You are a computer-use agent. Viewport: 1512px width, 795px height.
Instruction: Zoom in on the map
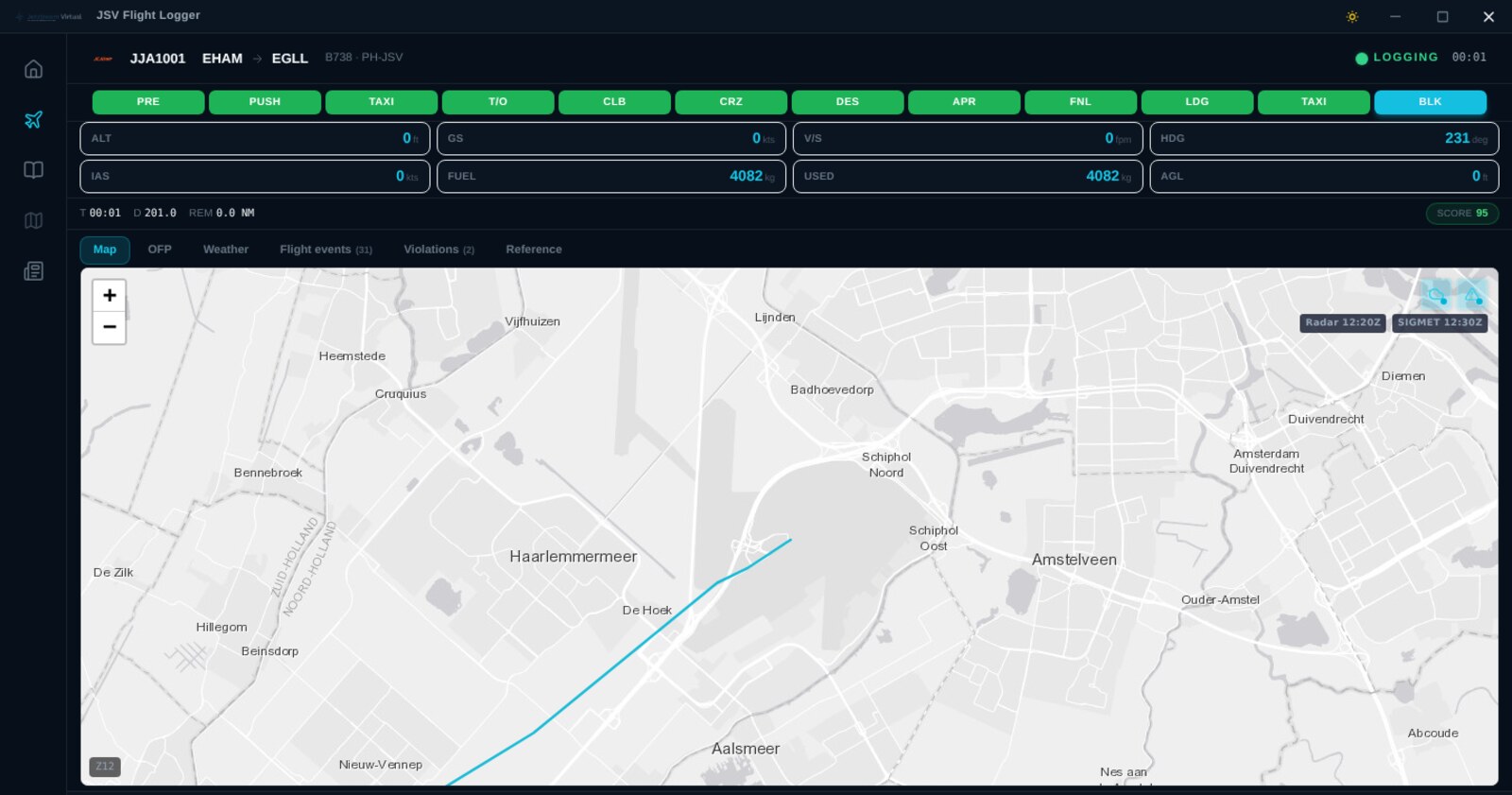coord(110,295)
